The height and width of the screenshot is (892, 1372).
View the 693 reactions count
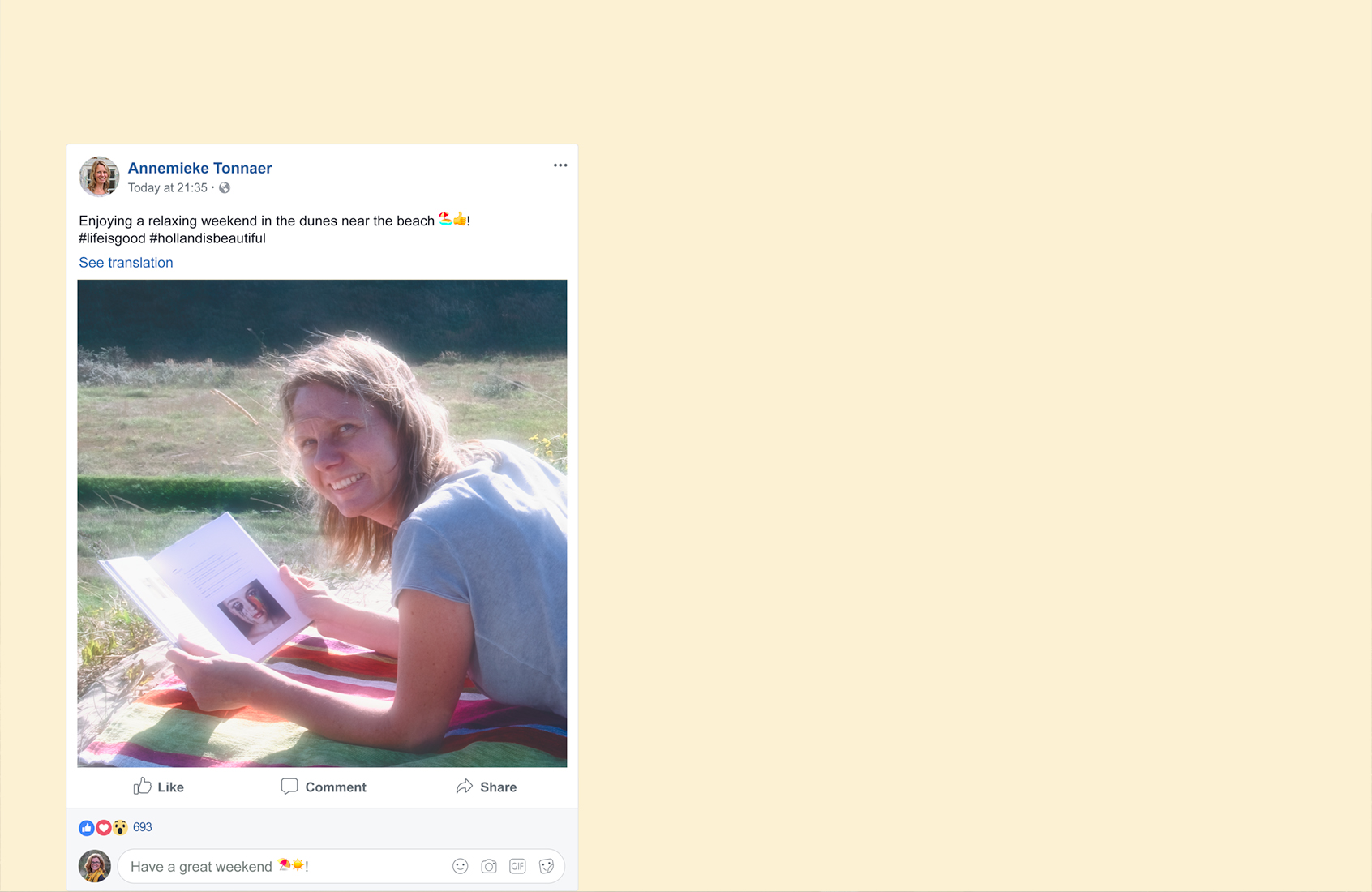(x=143, y=827)
